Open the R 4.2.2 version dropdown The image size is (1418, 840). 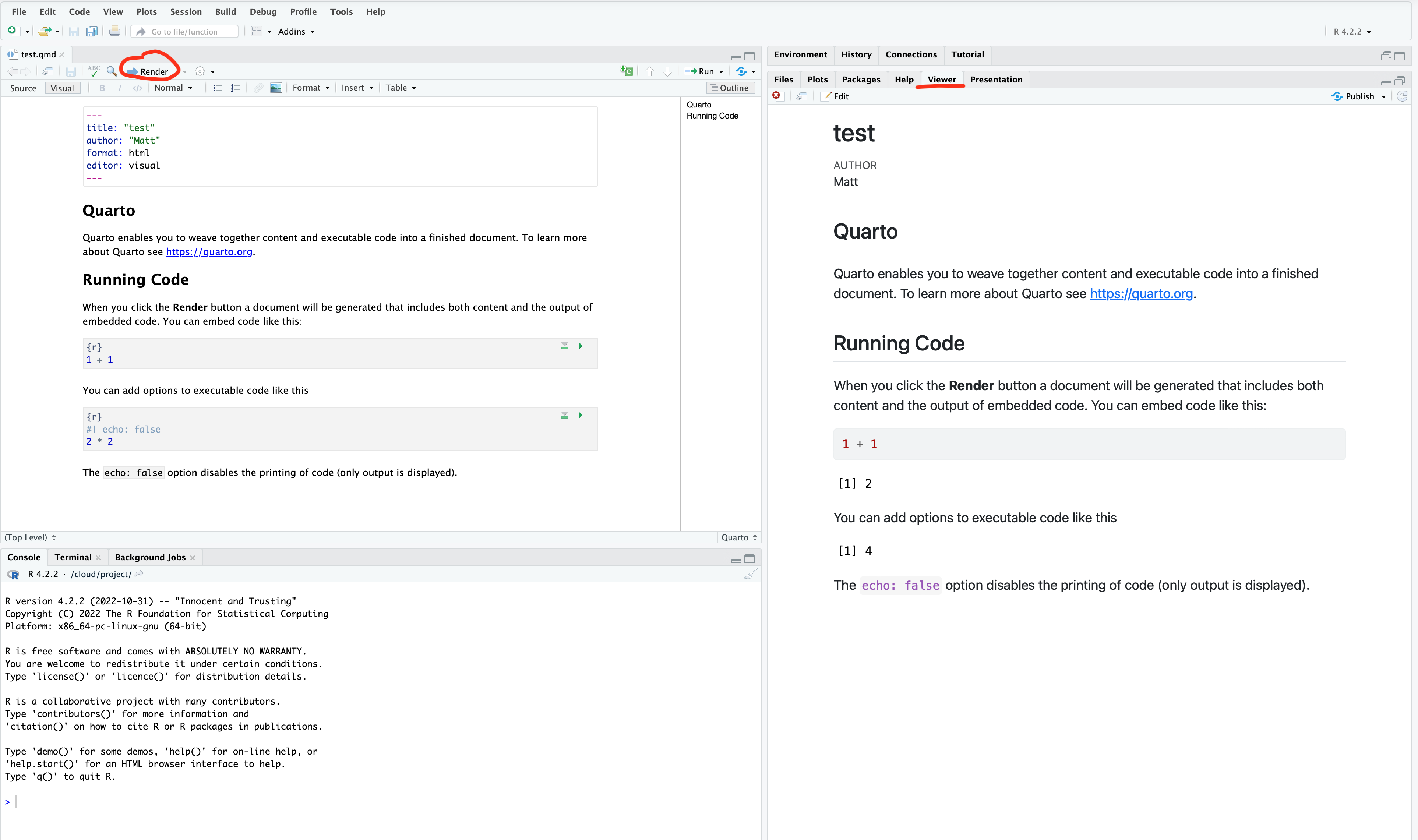coord(1352,32)
